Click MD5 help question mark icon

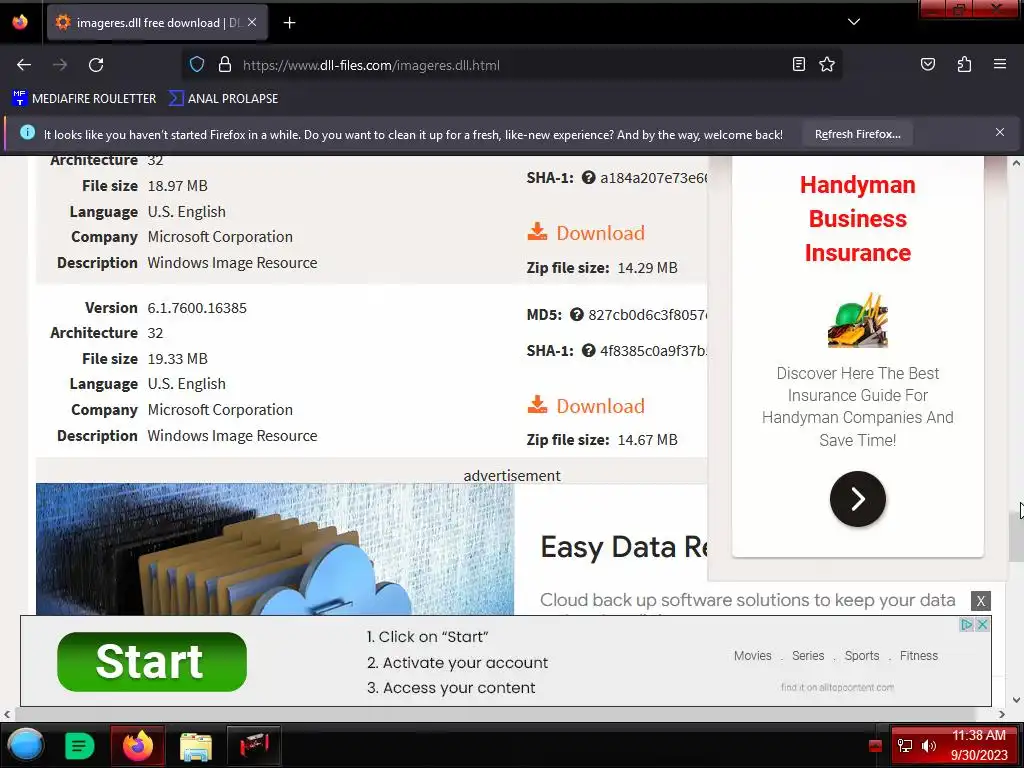(x=576, y=315)
